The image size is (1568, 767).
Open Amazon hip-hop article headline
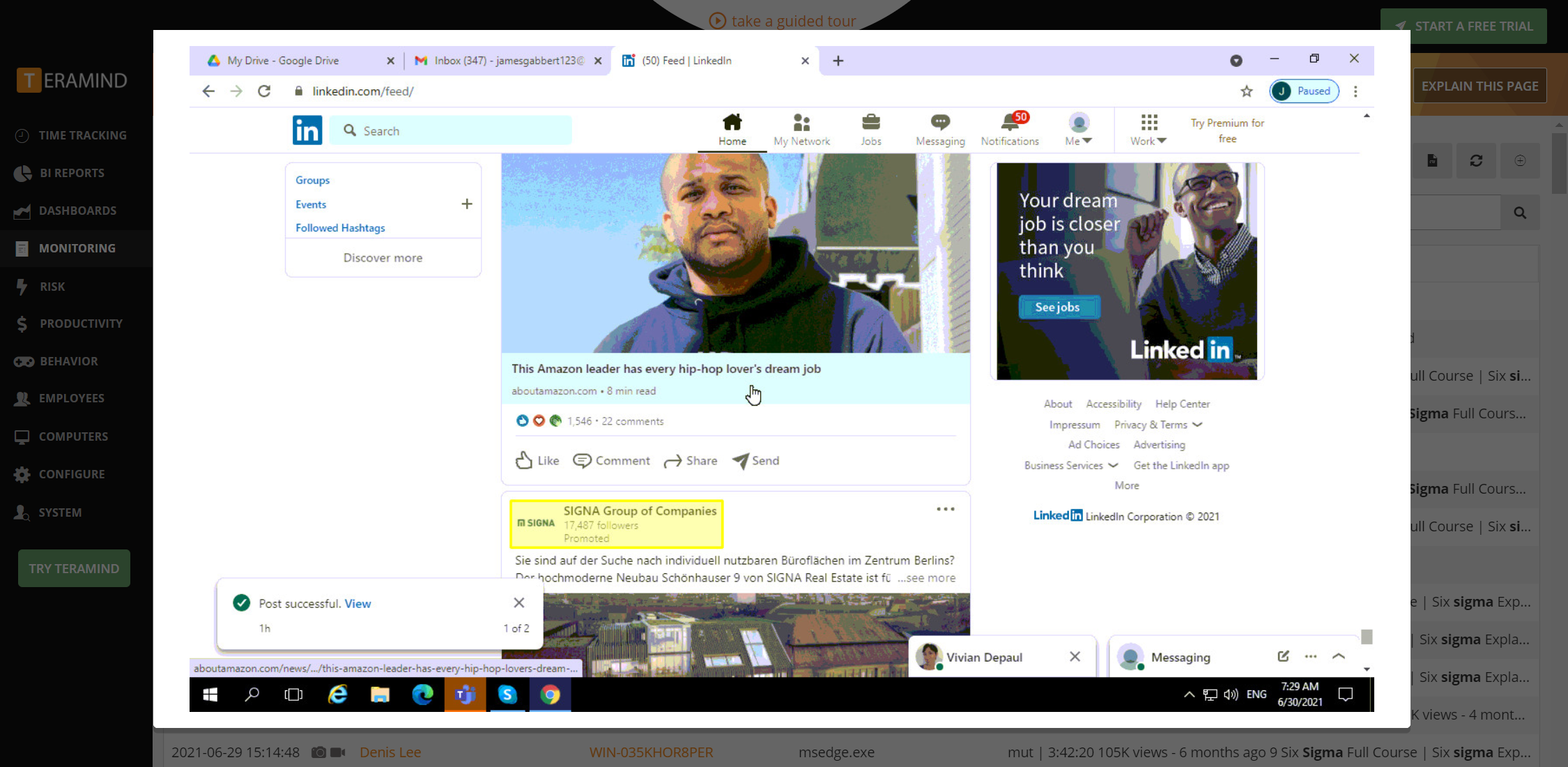coord(666,369)
